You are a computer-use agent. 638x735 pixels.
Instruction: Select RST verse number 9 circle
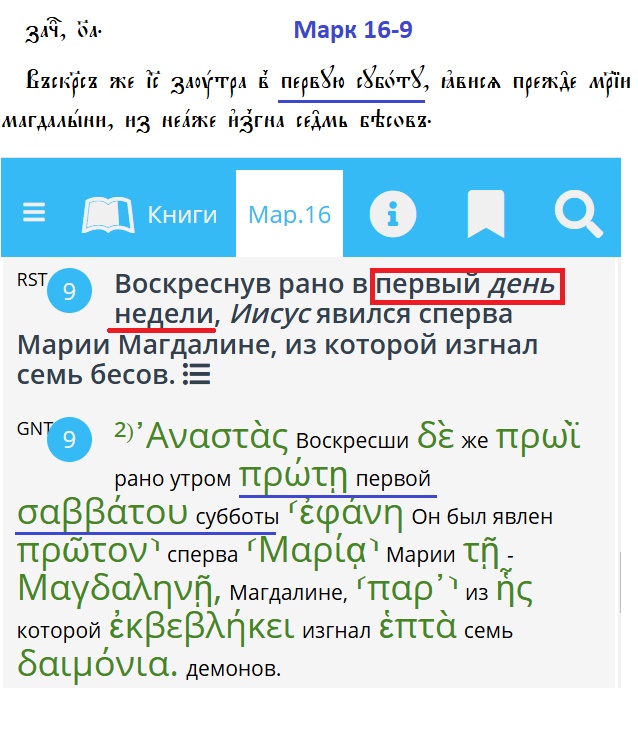pyautogui.click(x=69, y=291)
